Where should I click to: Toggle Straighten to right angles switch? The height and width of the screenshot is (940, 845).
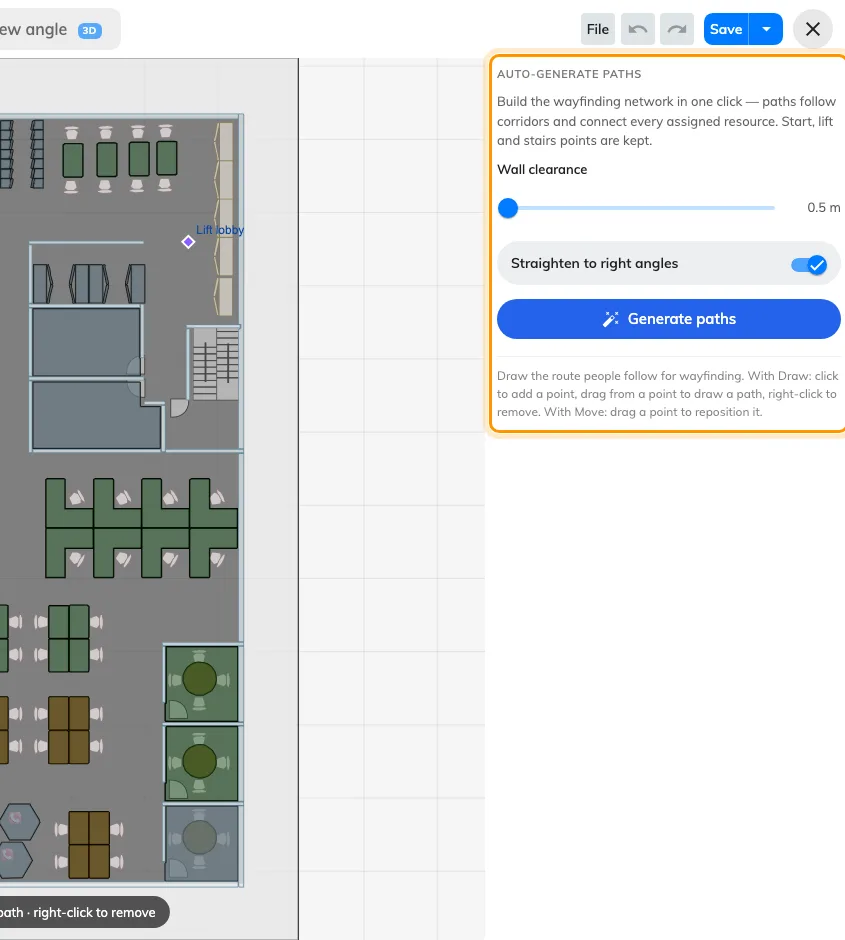809,264
